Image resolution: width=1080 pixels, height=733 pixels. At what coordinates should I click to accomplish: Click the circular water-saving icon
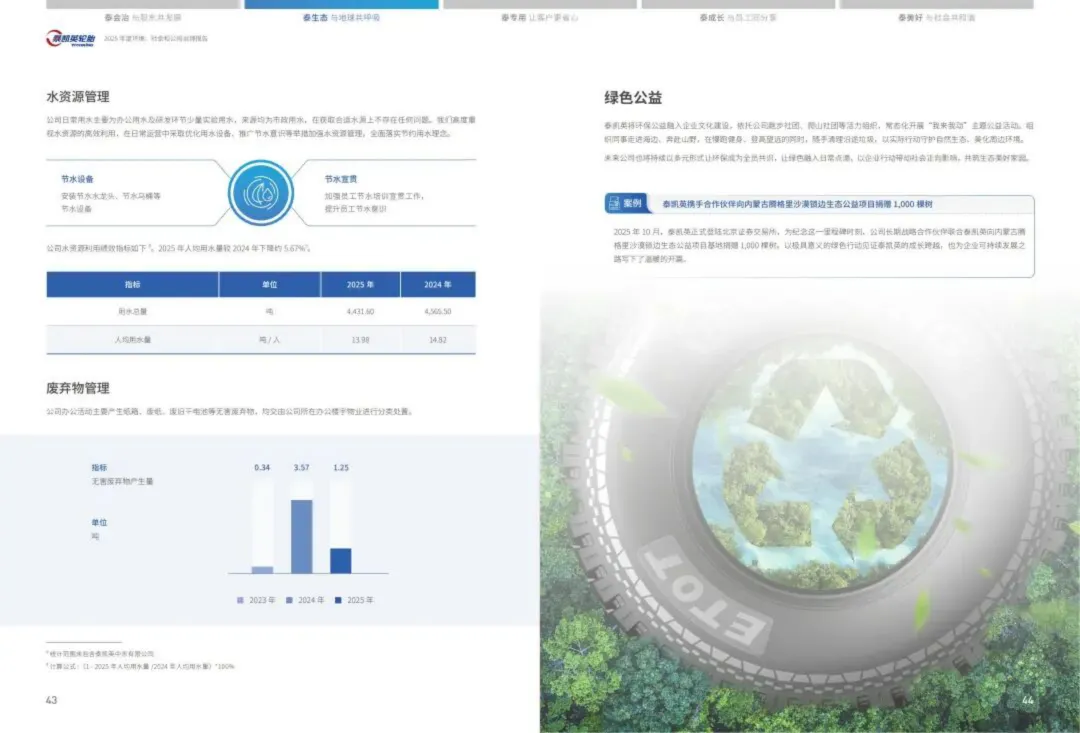click(261, 193)
